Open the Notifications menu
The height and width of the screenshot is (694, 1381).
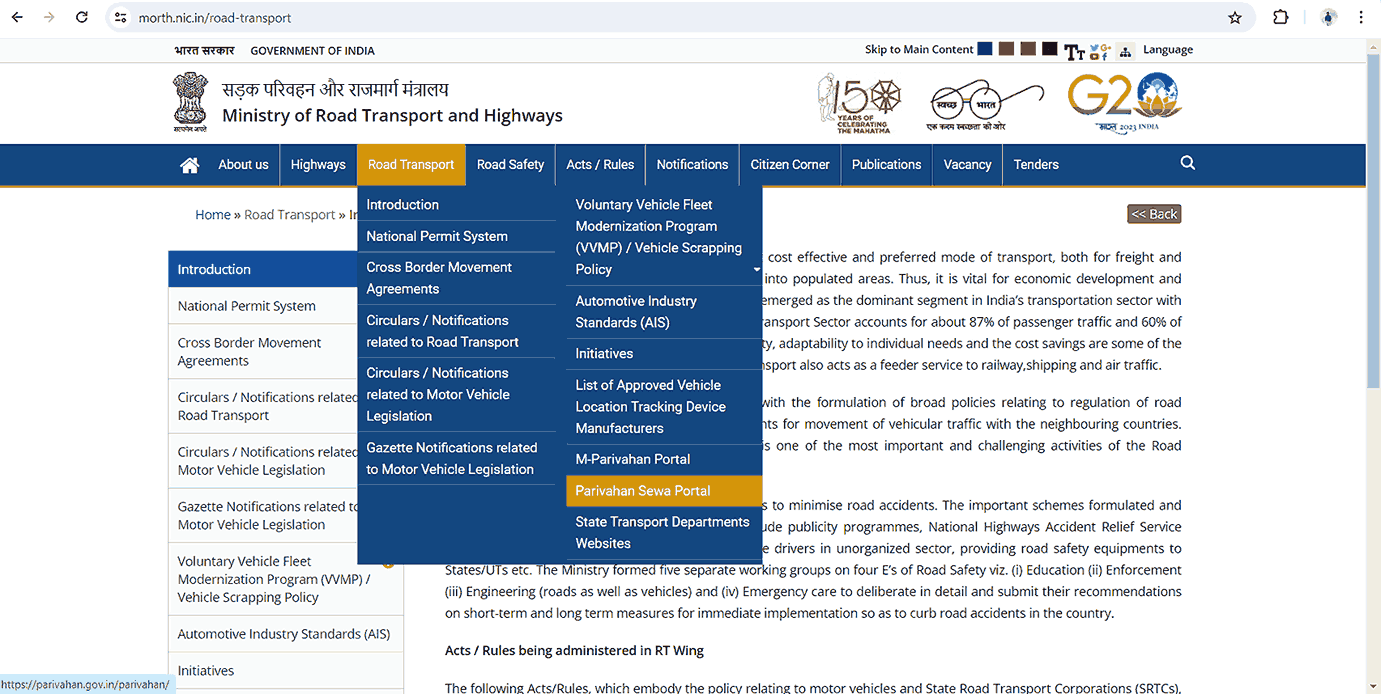(x=692, y=165)
